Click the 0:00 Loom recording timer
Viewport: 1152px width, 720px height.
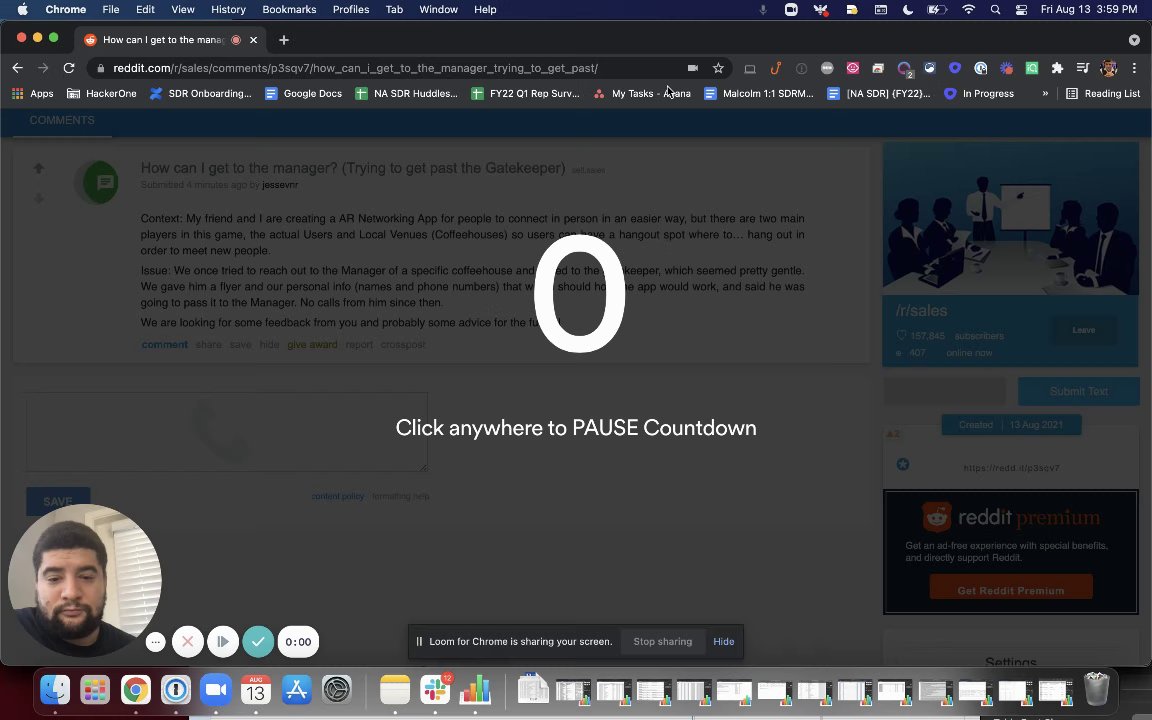[x=298, y=641]
